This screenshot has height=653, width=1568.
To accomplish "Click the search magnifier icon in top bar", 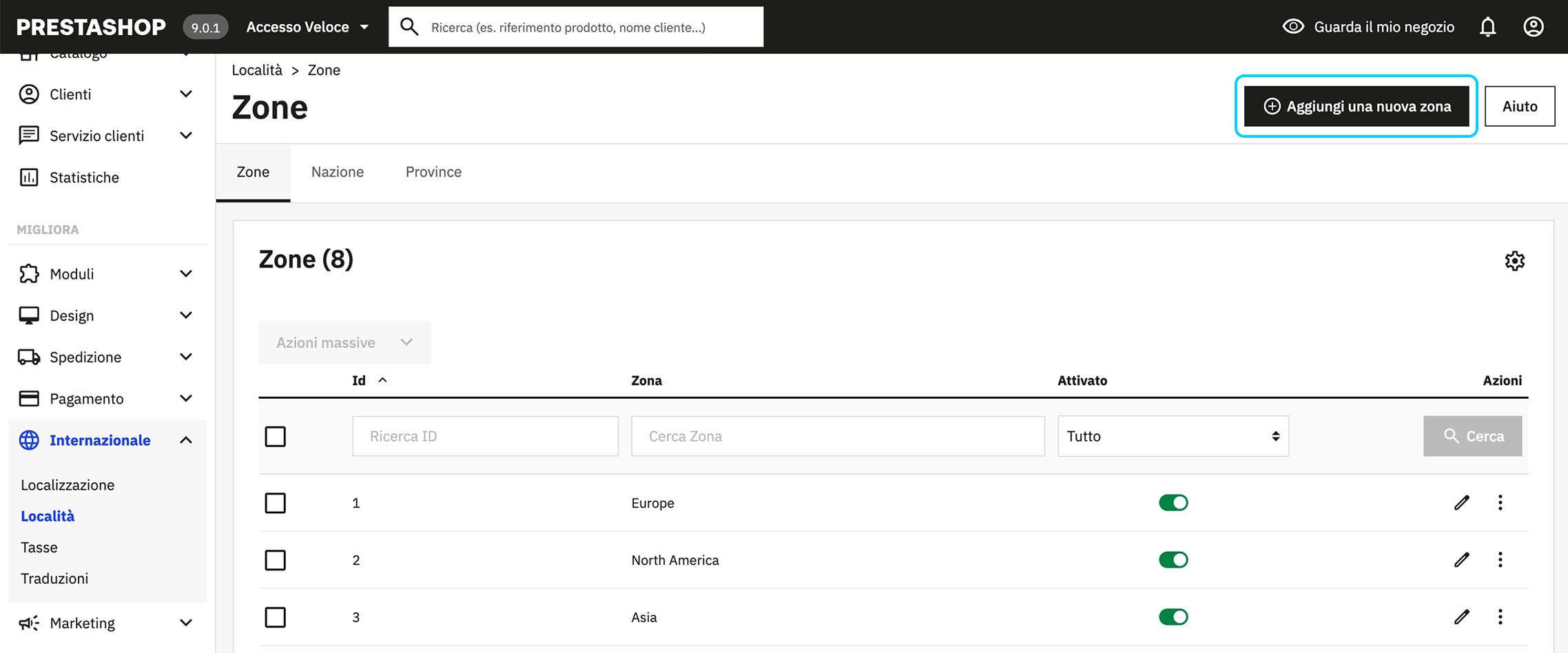I will tap(409, 27).
